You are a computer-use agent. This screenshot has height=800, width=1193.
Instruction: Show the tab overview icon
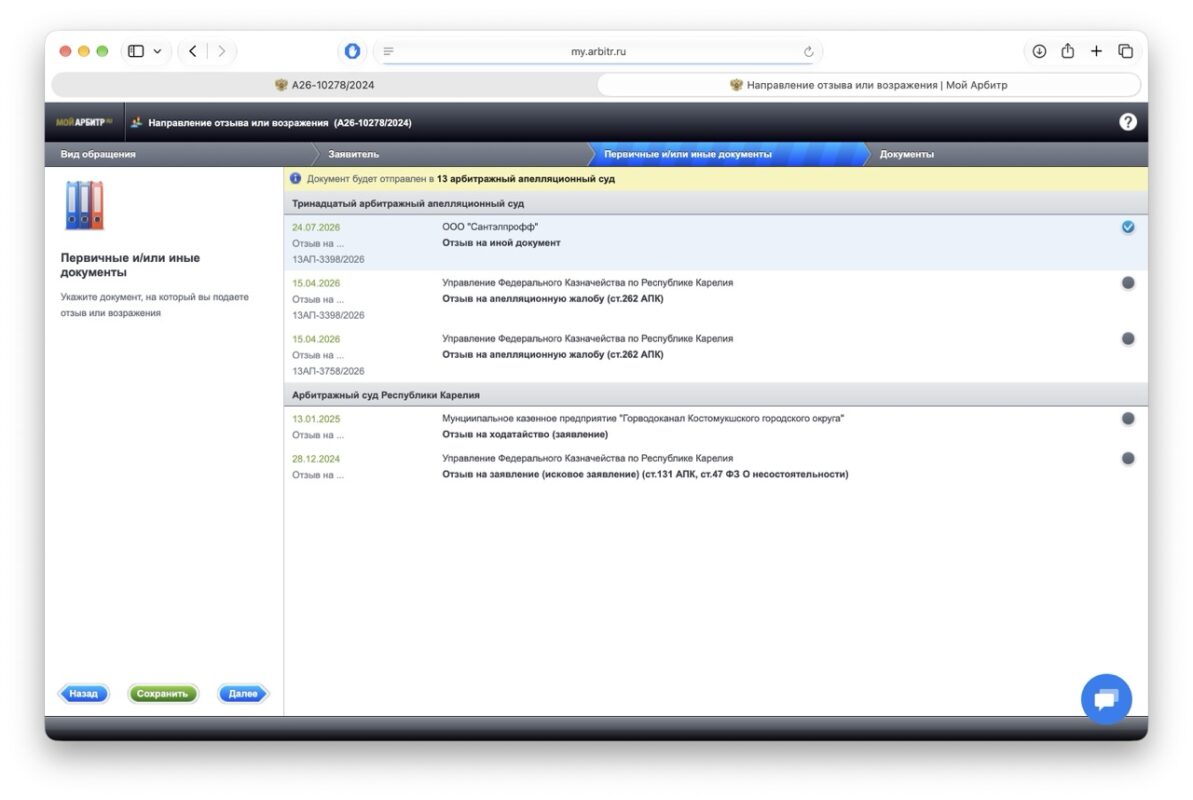(x=1125, y=51)
